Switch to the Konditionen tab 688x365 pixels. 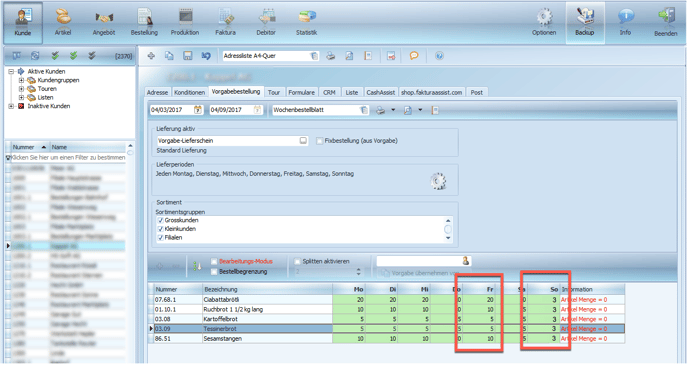(190, 93)
